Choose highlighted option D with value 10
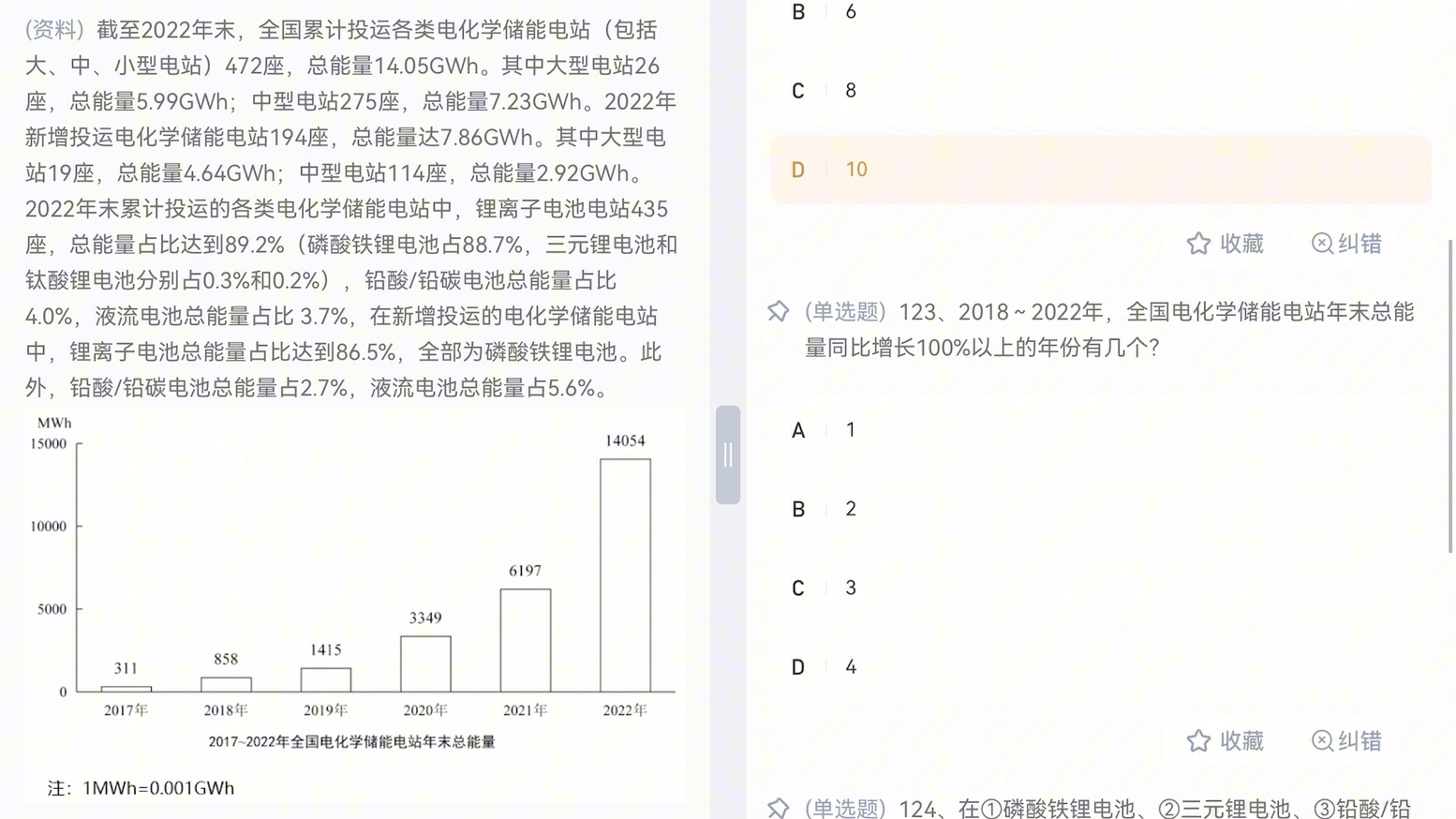The height and width of the screenshot is (819, 1456). tap(1101, 170)
